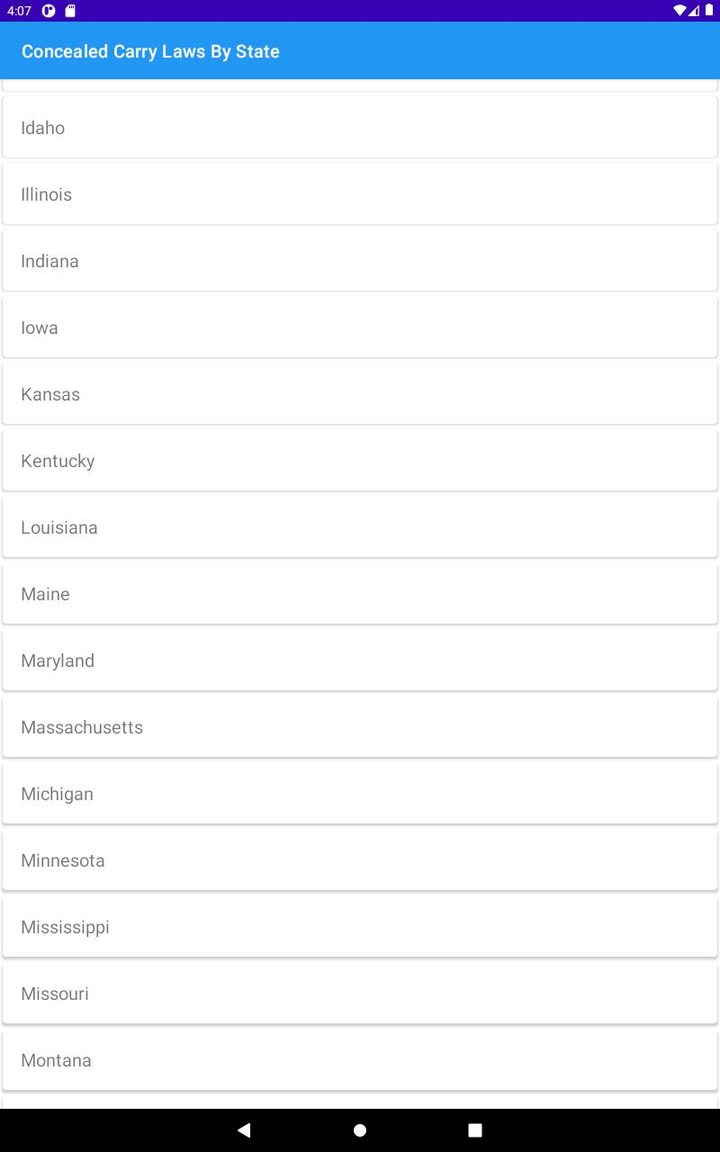The height and width of the screenshot is (1152, 720).
Task: Tap the Android back navigation button
Action: [244, 1130]
